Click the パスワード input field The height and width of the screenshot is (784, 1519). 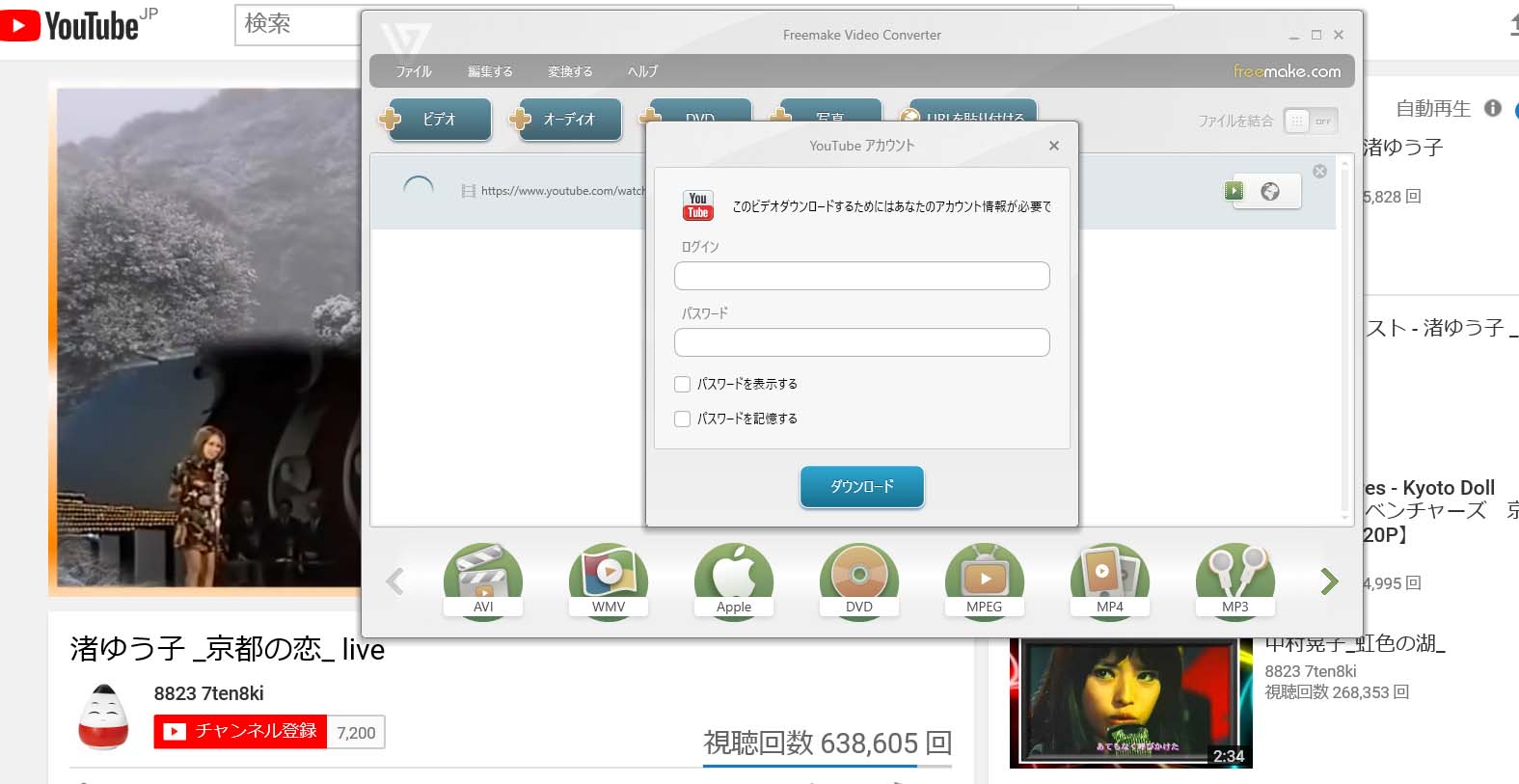tap(862, 342)
